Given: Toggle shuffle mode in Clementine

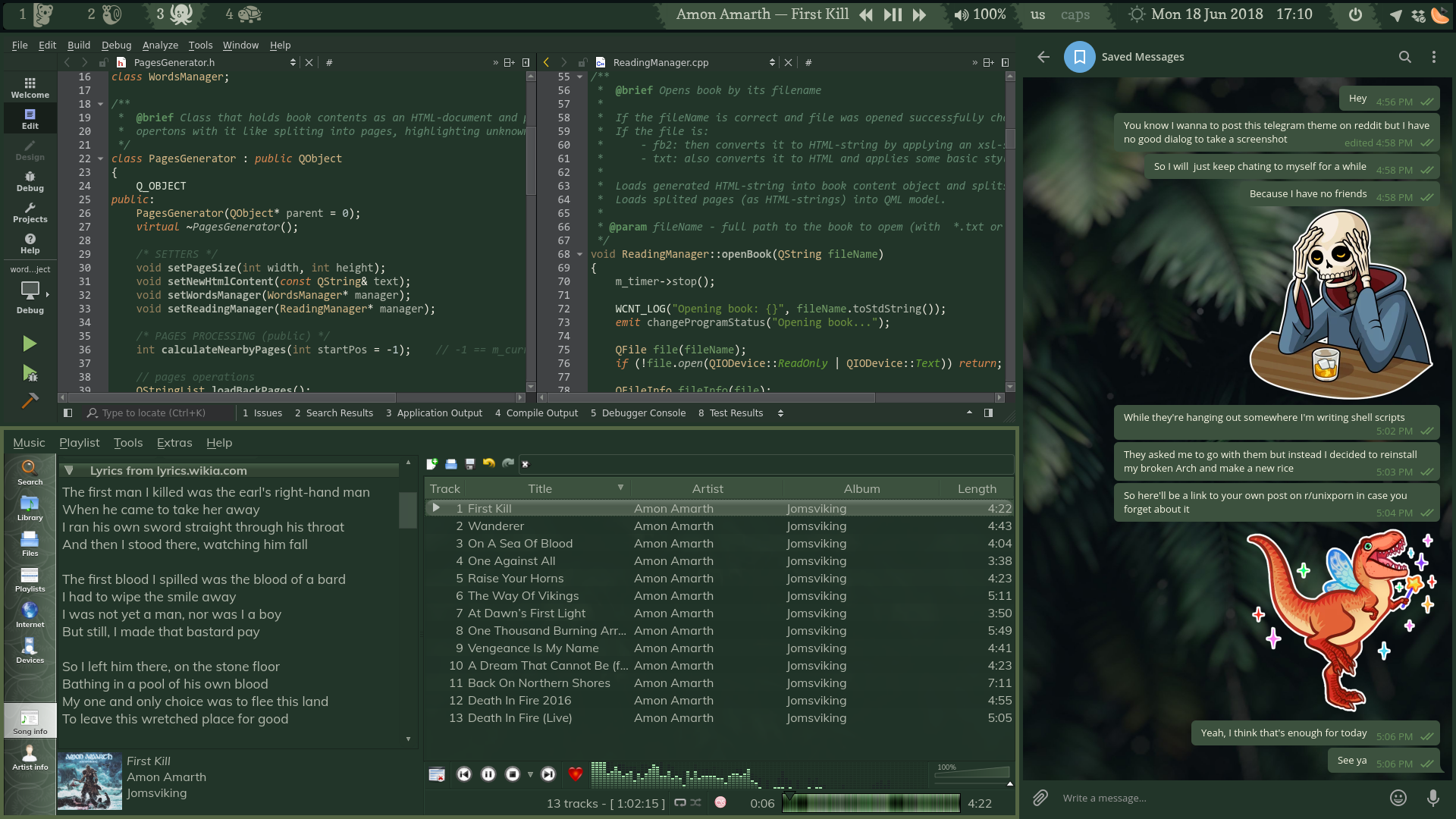Looking at the screenshot, I should click(x=695, y=802).
